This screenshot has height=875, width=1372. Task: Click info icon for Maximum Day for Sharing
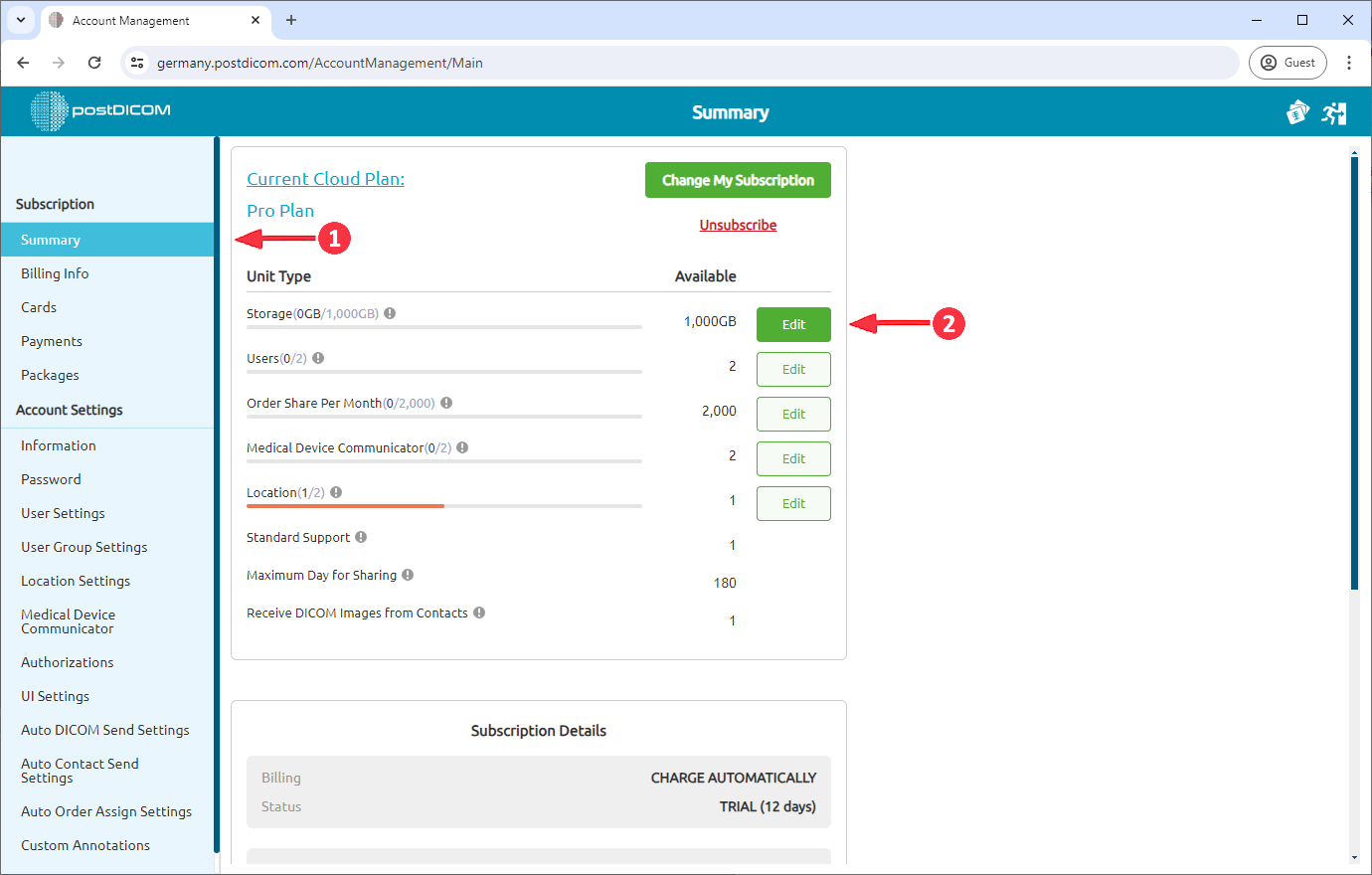(x=408, y=575)
